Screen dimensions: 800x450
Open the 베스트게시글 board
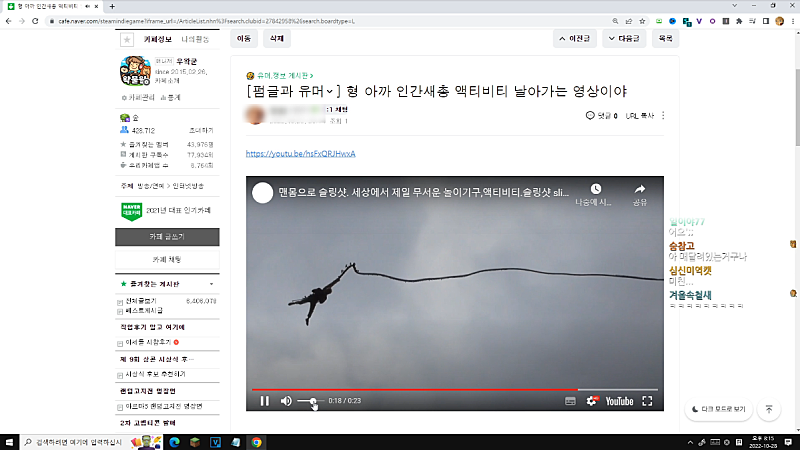[144, 311]
